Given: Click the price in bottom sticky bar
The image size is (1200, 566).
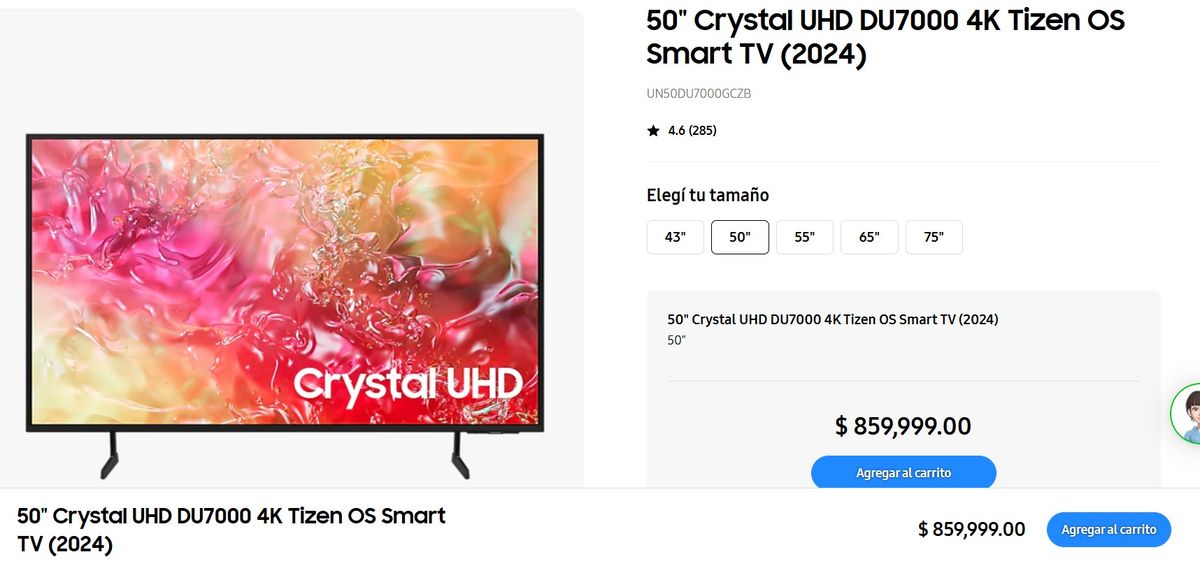Looking at the screenshot, I should (971, 529).
